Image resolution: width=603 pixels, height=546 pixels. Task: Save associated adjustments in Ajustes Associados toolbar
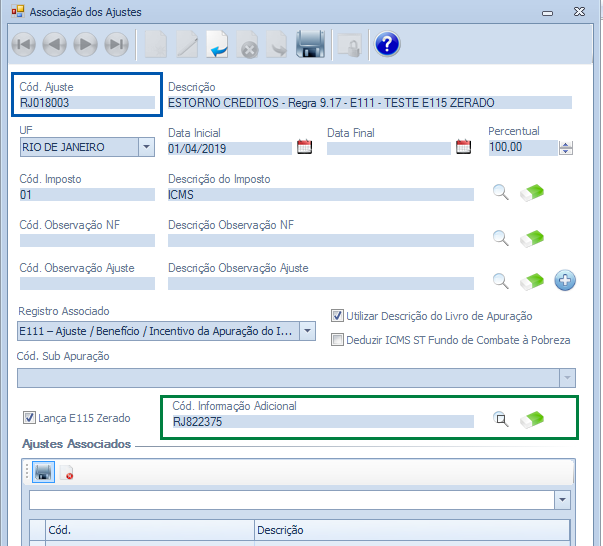pyautogui.click(x=43, y=471)
